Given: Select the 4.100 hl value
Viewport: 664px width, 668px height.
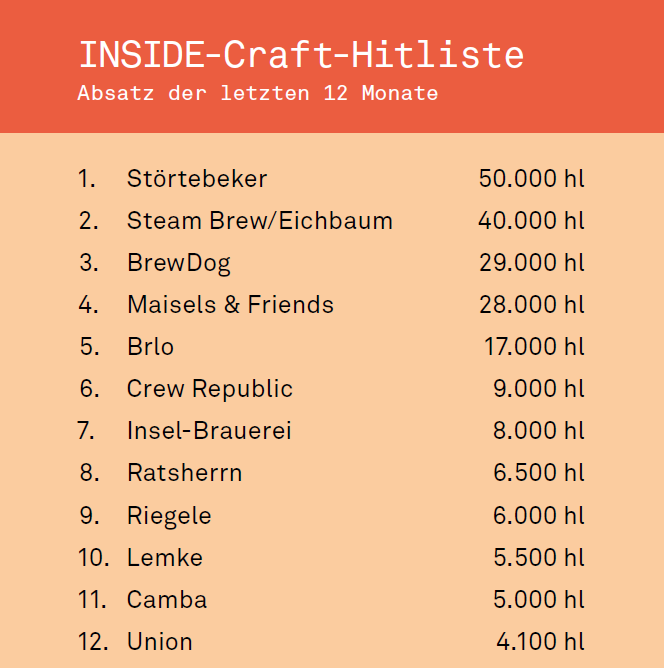Looking at the screenshot, I should tap(540, 642).
